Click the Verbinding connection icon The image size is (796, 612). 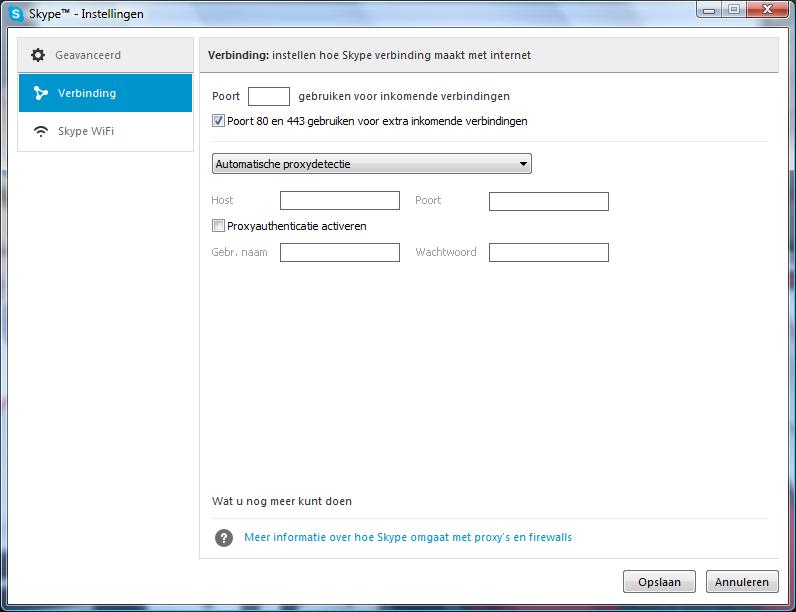click(x=41, y=93)
